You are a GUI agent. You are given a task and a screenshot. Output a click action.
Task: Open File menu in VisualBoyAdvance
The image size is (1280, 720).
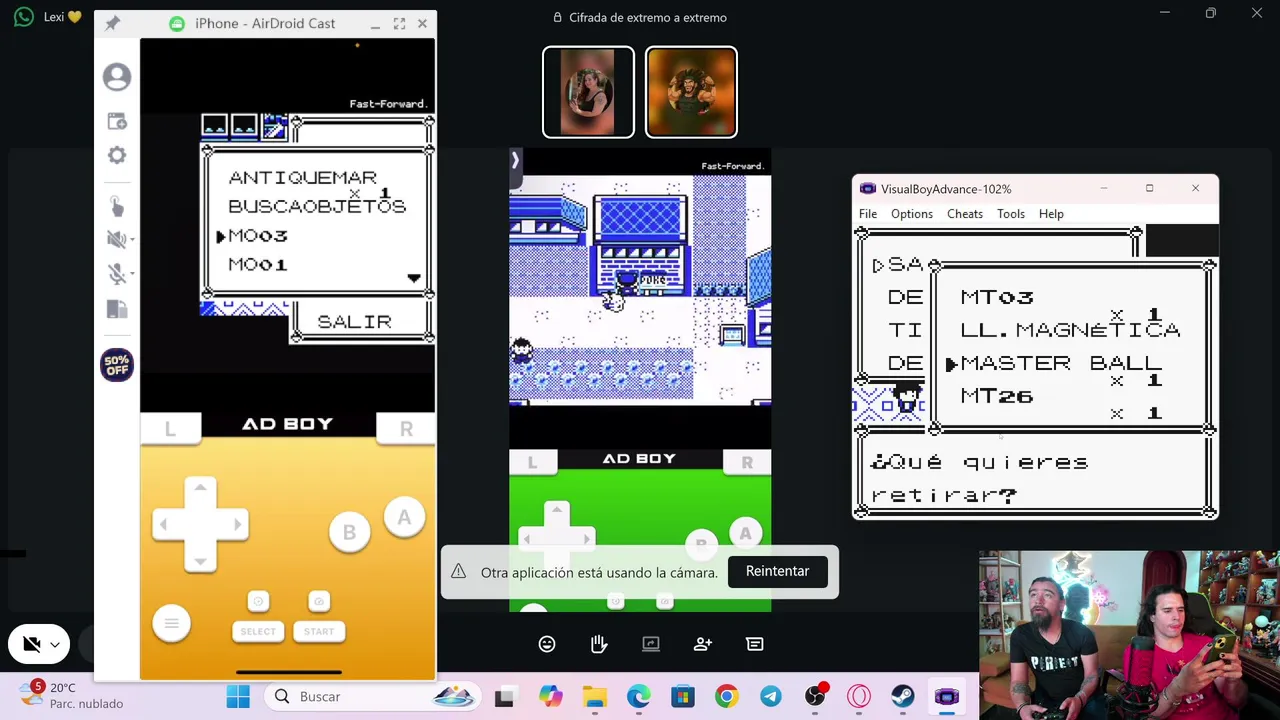pyautogui.click(x=868, y=214)
